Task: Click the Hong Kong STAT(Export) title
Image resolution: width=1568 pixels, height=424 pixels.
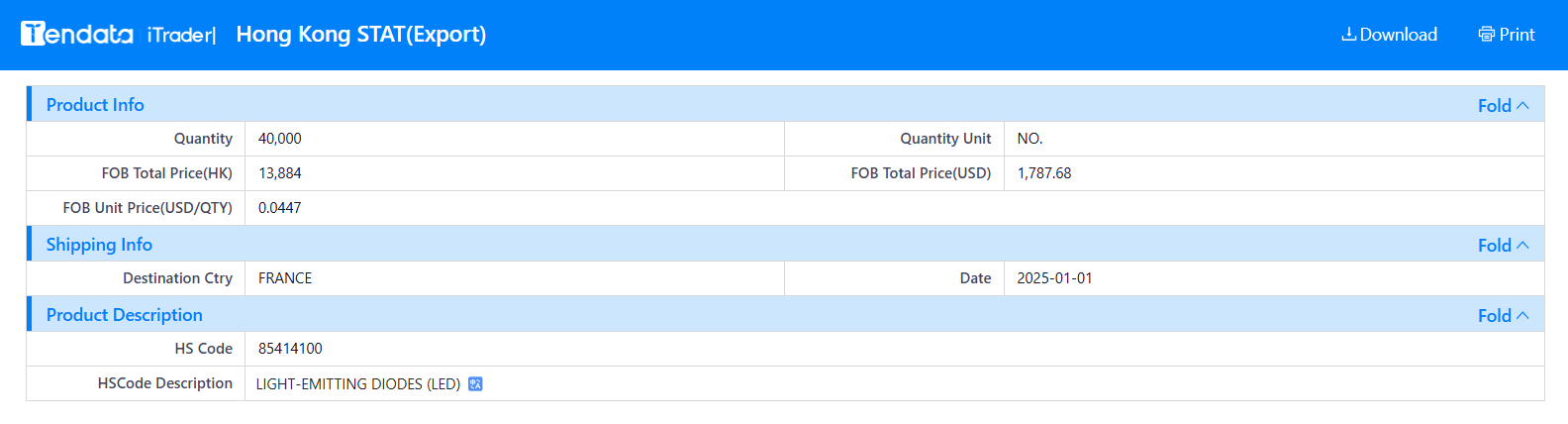Action: pos(361,35)
